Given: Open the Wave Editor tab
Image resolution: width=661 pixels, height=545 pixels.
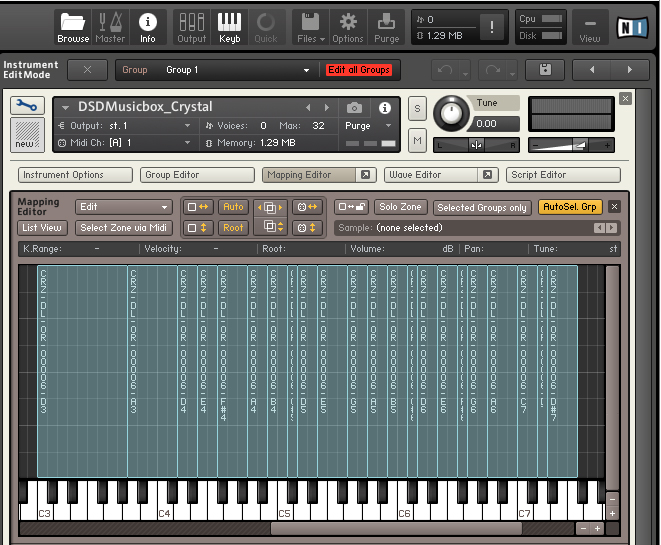Looking at the screenshot, I should (431, 175).
